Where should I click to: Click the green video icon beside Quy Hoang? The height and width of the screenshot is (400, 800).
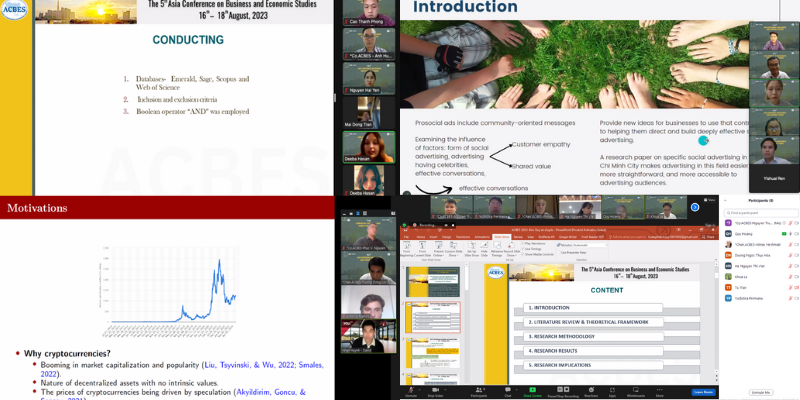pyautogui.click(x=784, y=234)
